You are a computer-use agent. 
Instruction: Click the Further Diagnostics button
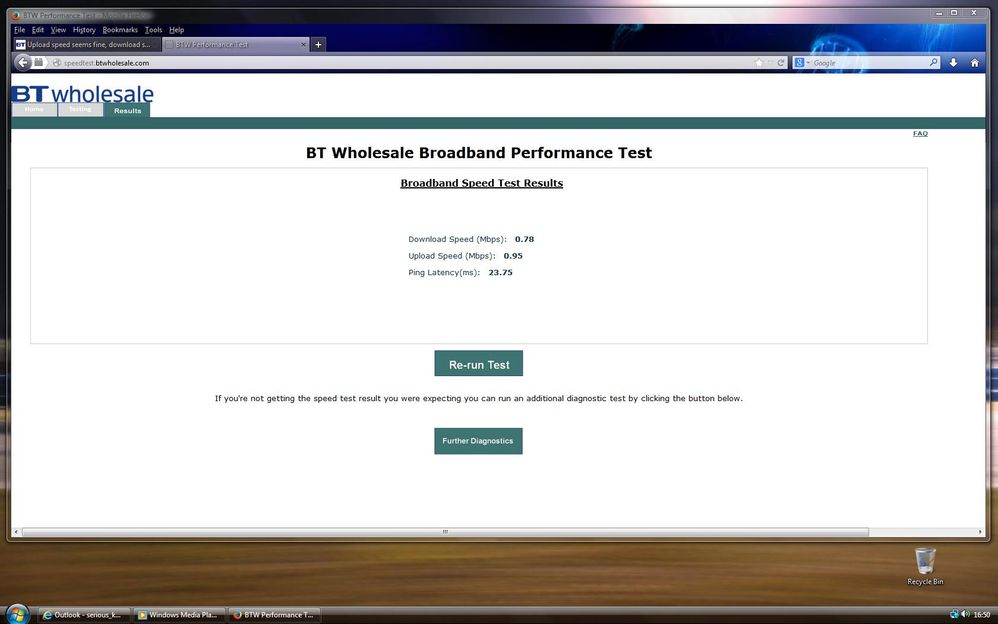click(478, 441)
